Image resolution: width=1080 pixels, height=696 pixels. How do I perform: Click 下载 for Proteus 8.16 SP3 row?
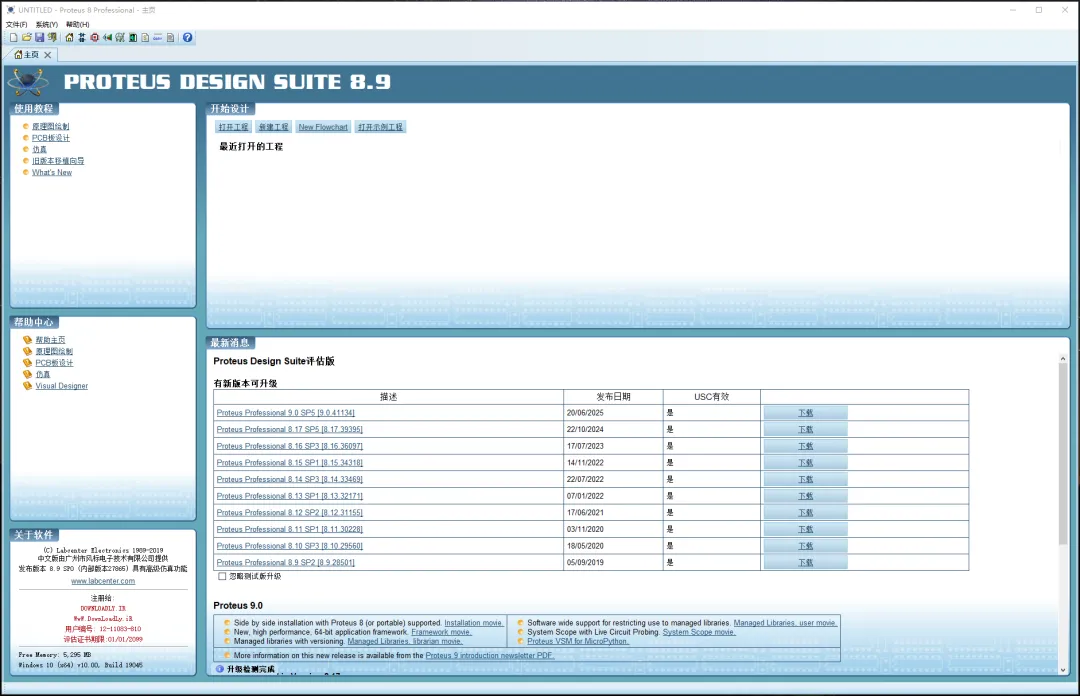(805, 446)
